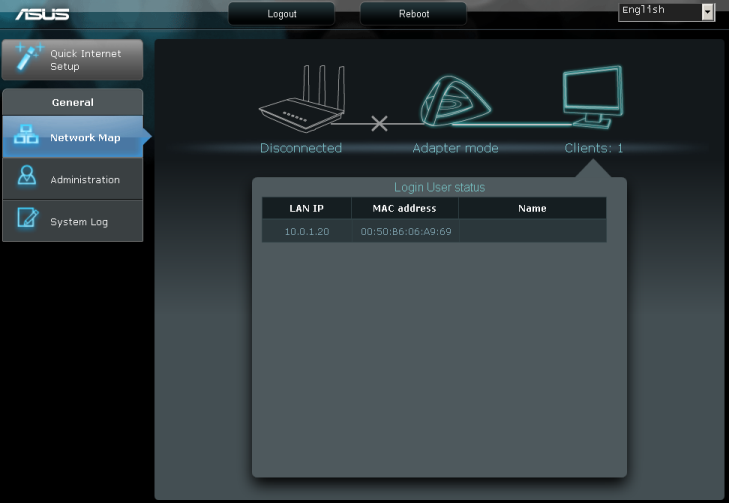Click the ASUS logo
This screenshot has height=503, width=729.
[x=42, y=14]
